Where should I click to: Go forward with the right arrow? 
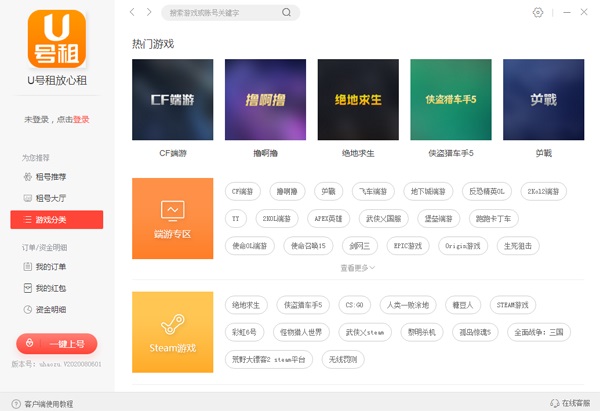click(149, 12)
